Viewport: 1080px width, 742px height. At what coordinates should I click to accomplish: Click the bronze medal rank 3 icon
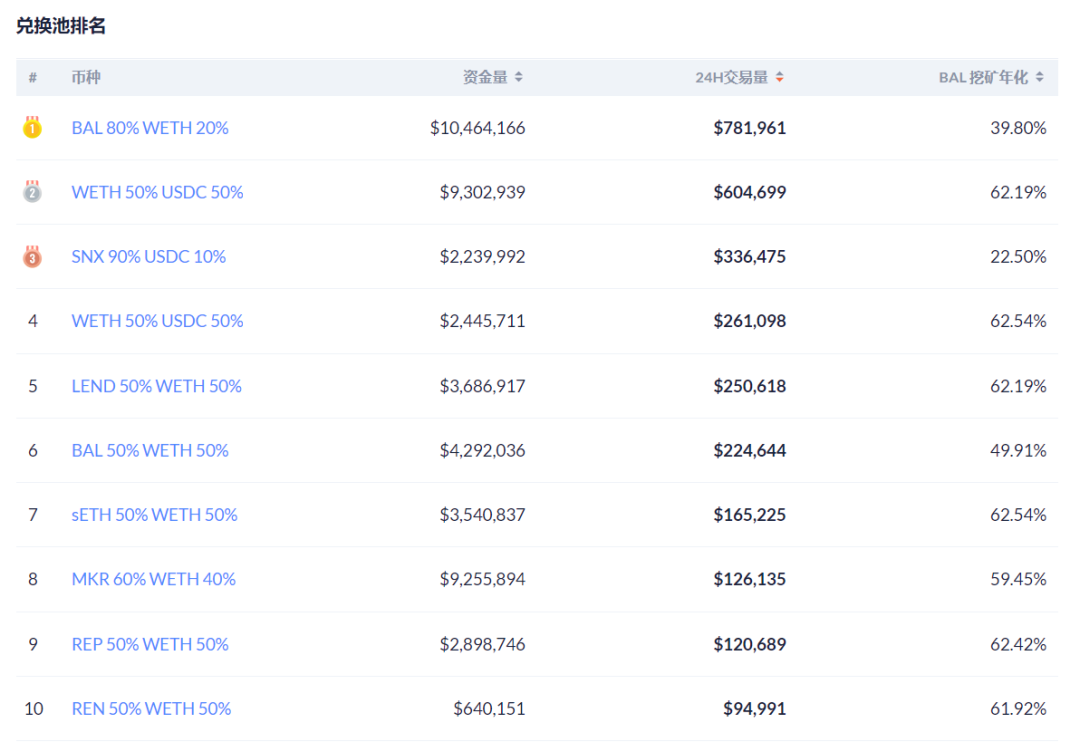tap(32, 256)
